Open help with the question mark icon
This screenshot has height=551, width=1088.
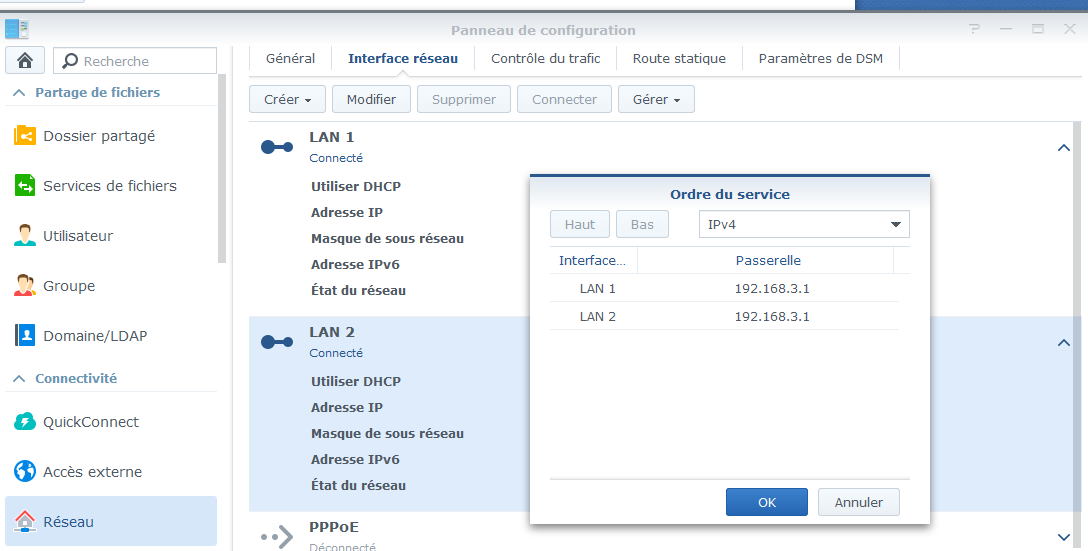976,29
